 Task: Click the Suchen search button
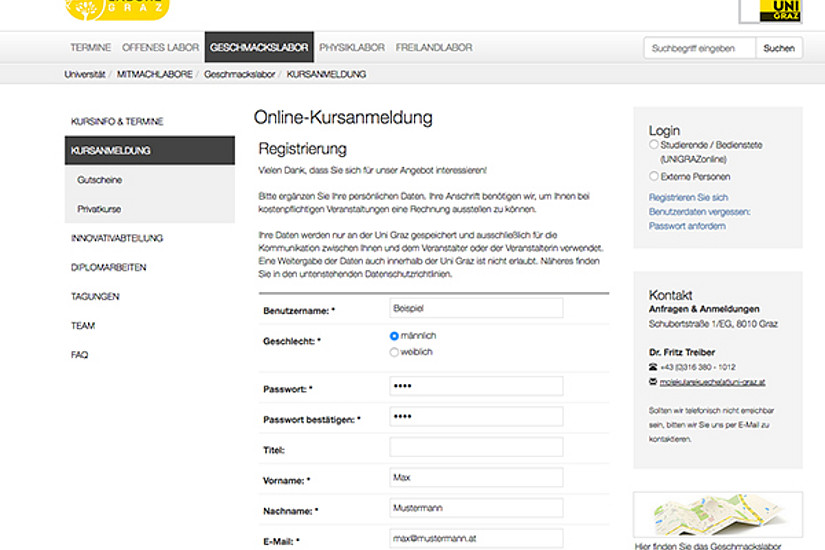click(779, 48)
